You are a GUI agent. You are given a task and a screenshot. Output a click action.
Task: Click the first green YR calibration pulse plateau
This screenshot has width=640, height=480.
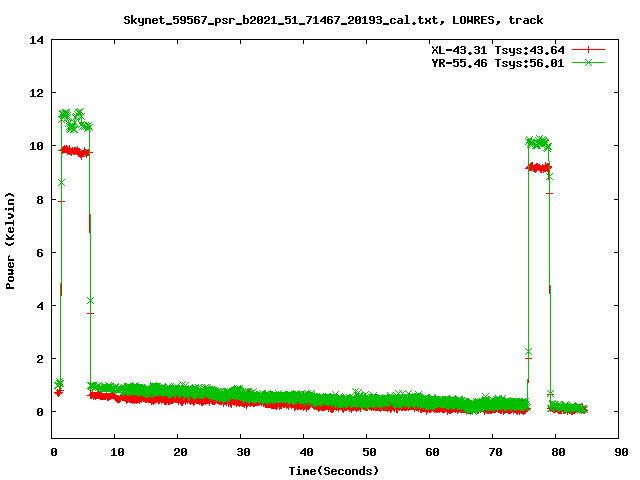(x=76, y=120)
